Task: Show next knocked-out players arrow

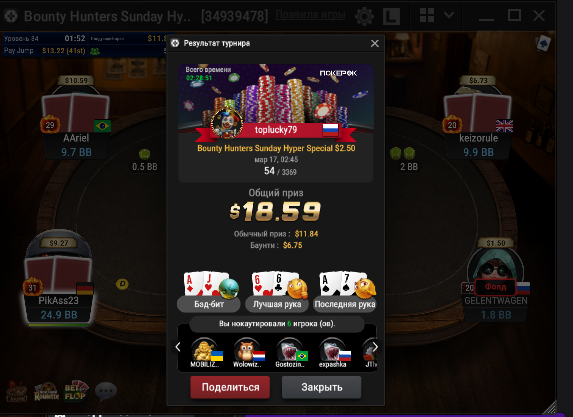Action: point(375,347)
